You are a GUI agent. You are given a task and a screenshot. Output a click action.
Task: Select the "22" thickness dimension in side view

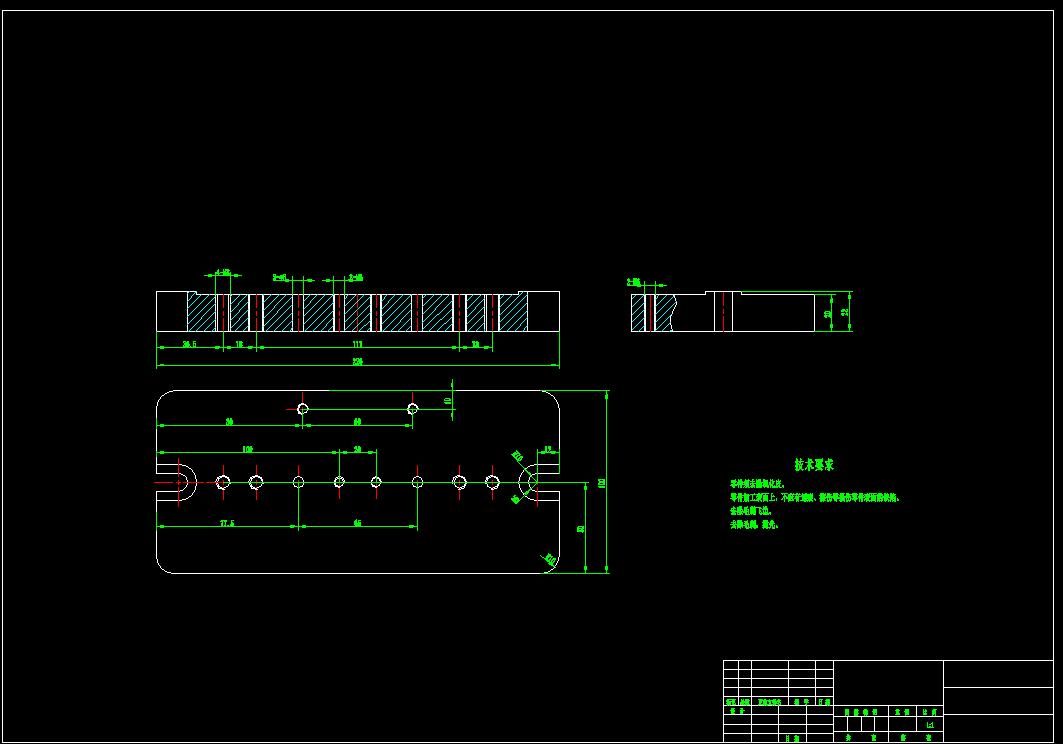tap(845, 312)
